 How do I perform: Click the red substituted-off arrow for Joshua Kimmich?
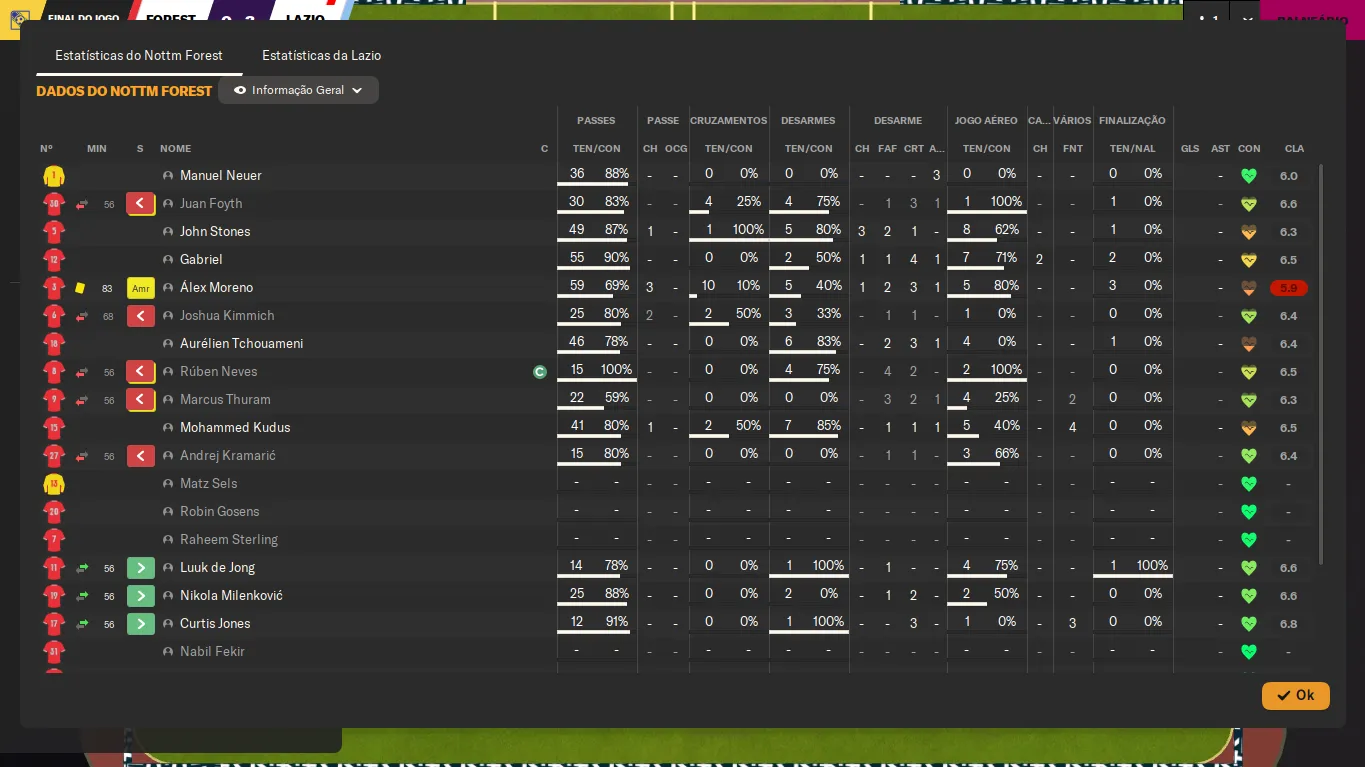pos(141,316)
